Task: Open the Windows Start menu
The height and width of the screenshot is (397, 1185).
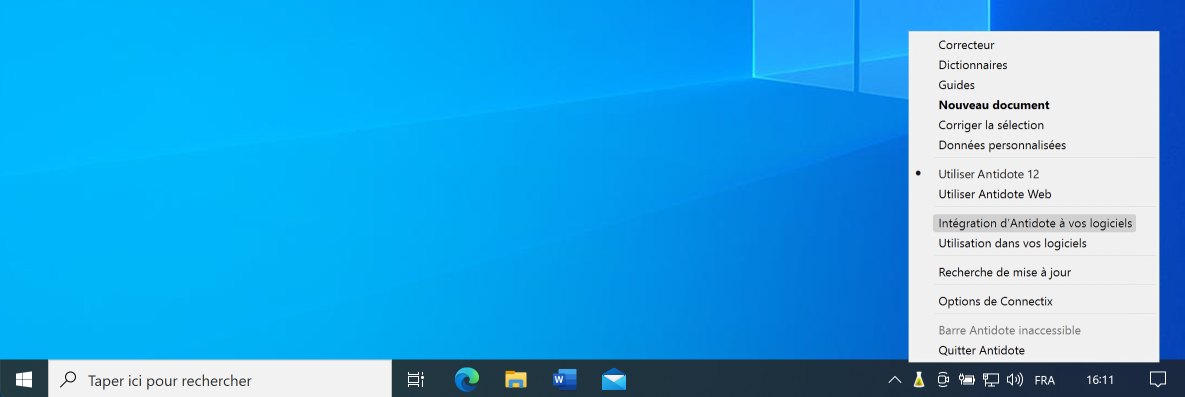Action: pyautogui.click(x=23, y=379)
